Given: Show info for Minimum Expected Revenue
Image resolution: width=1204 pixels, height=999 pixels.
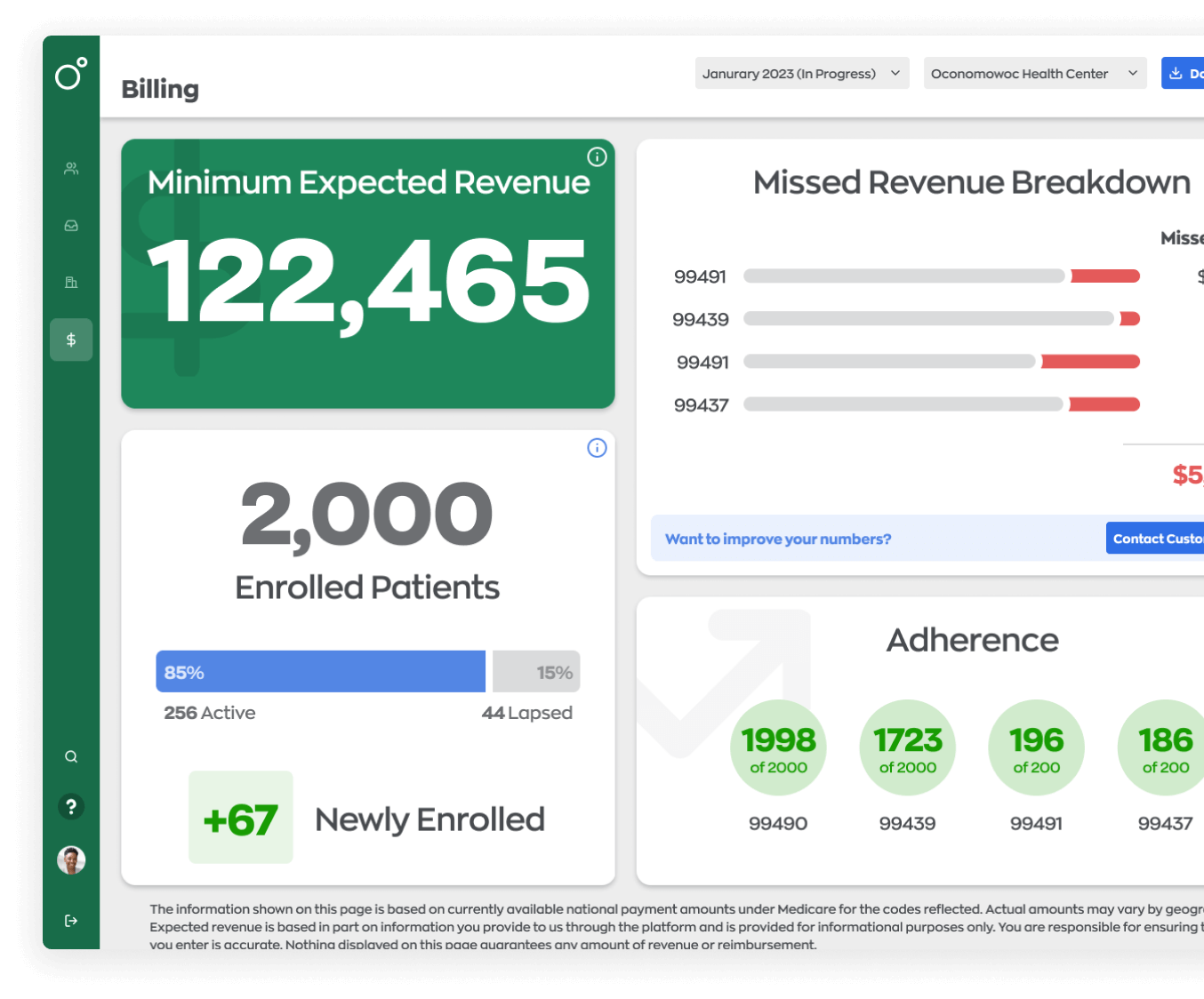Looking at the screenshot, I should point(597,157).
